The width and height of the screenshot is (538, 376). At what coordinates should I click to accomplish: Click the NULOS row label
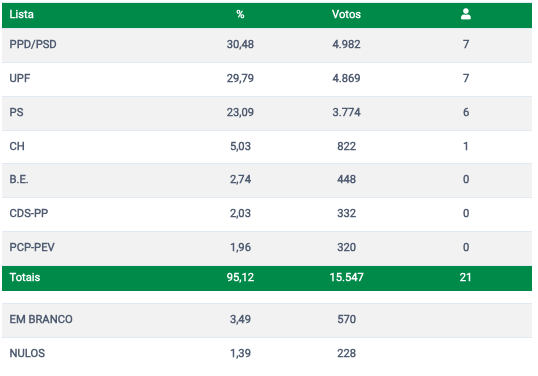pyautogui.click(x=27, y=353)
